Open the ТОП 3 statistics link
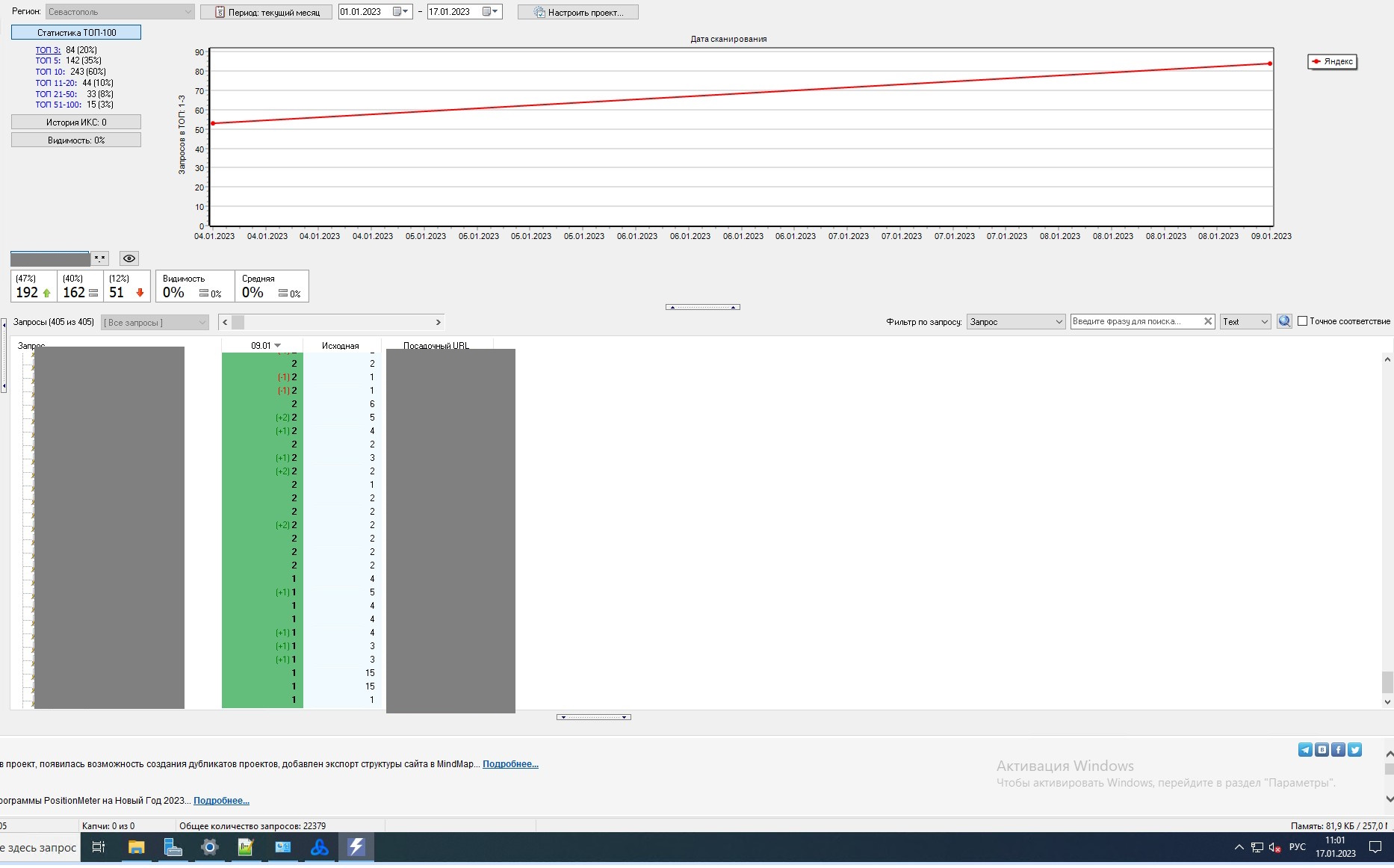Viewport: 1394px width, 868px height. [x=48, y=50]
